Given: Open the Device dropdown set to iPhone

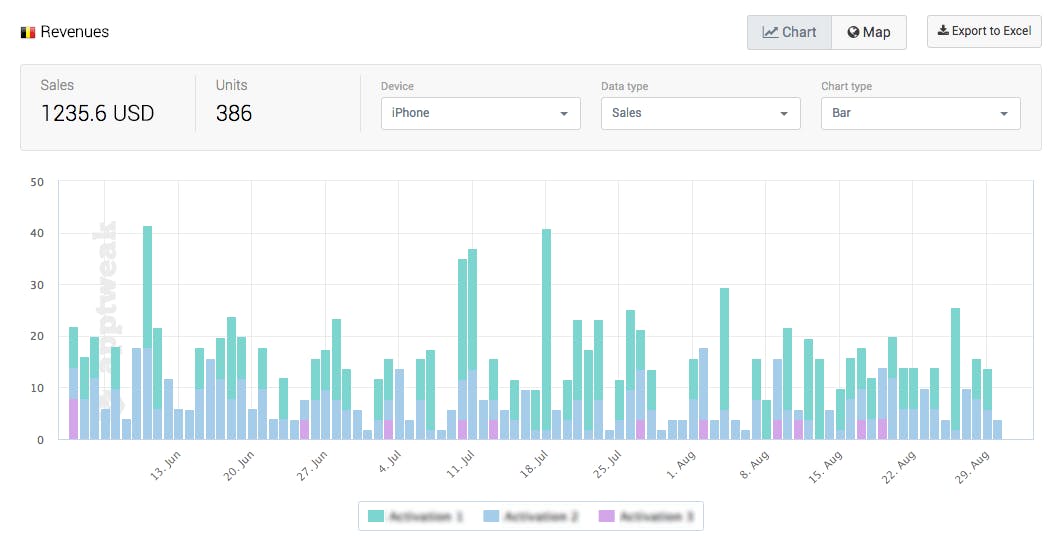Looking at the screenshot, I should click(x=480, y=113).
